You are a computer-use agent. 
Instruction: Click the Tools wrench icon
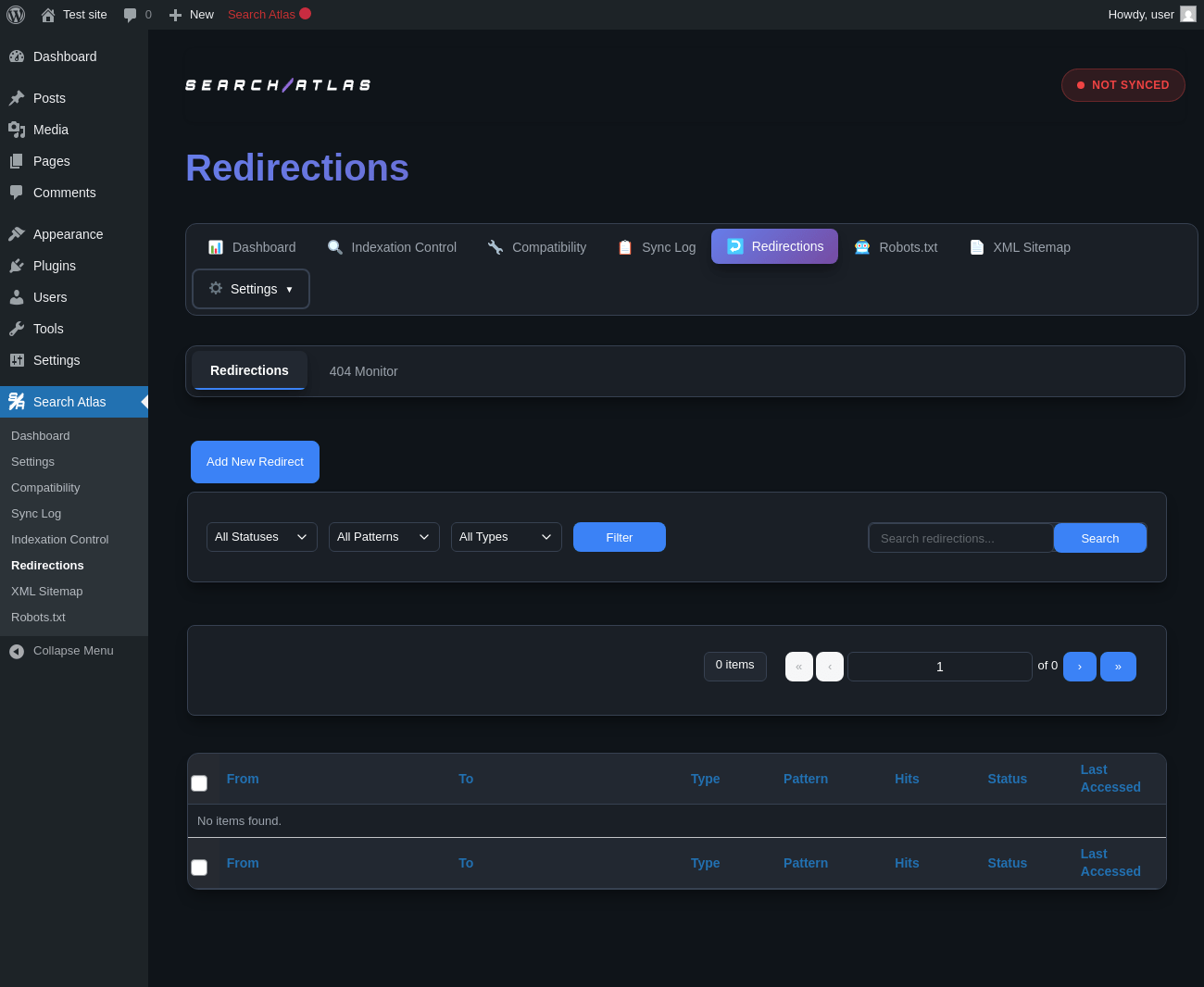point(17,329)
